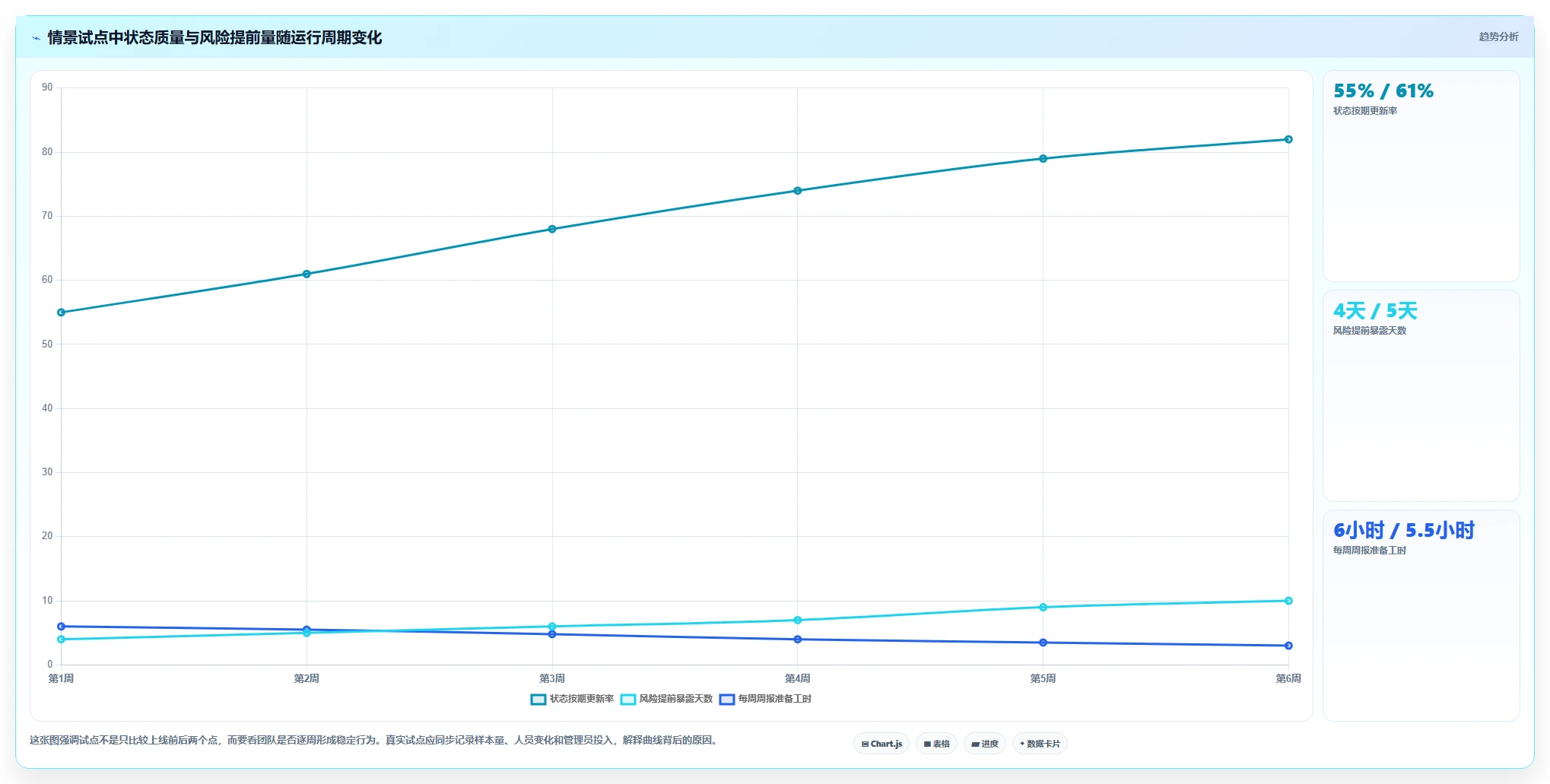Click the 每周周报准备工时 week 1 data point
The width and height of the screenshot is (1550, 784).
(61, 627)
